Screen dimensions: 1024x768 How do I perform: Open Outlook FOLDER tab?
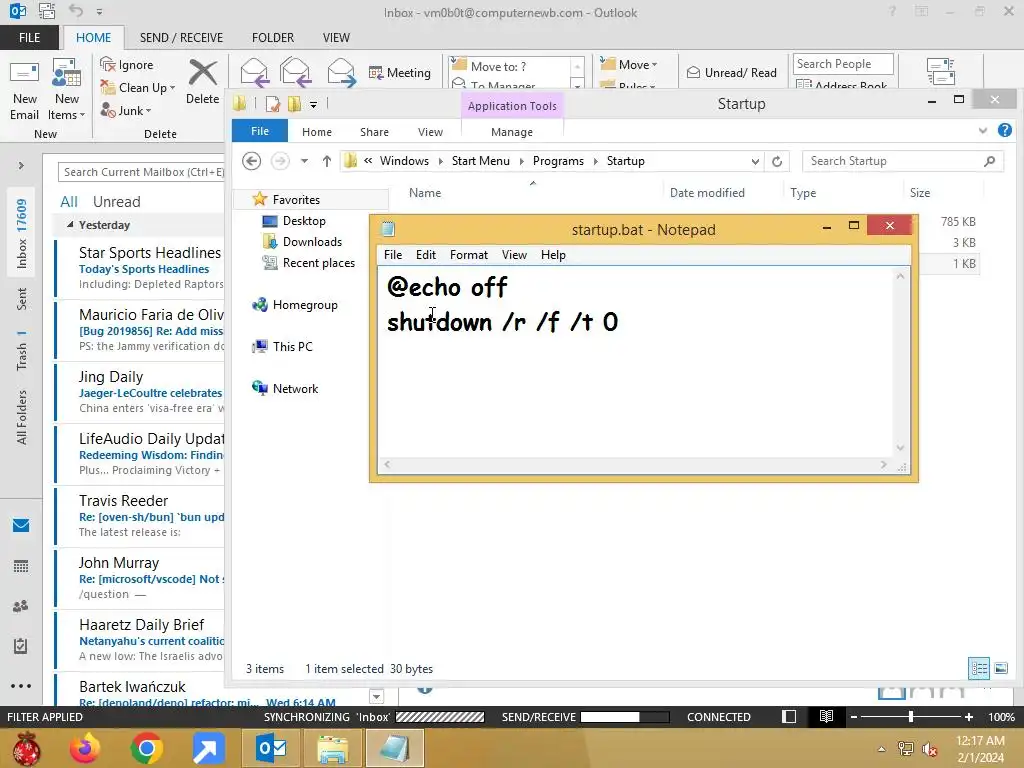pyautogui.click(x=273, y=38)
